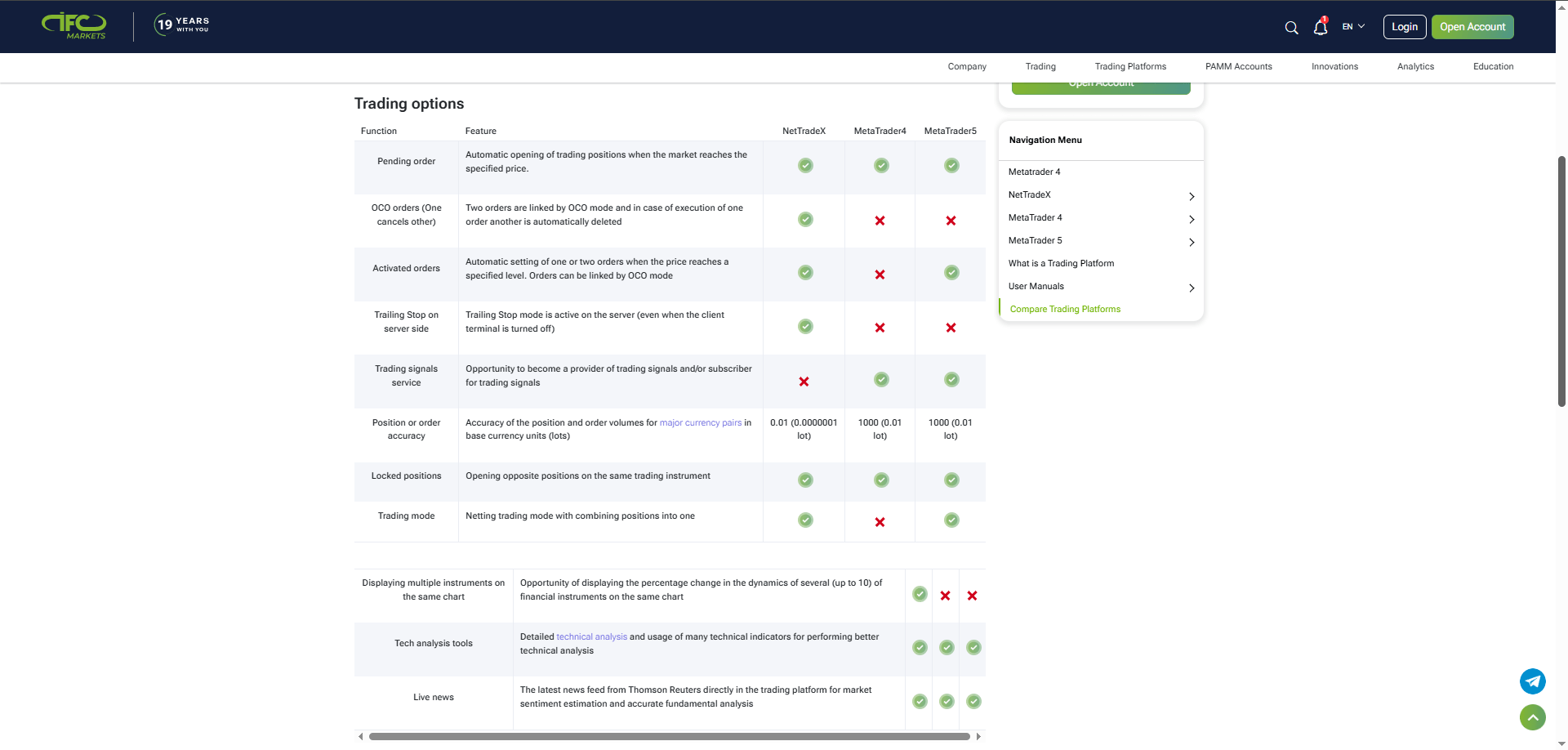The width and height of the screenshot is (1568, 750).
Task: Click the green scroll-to-top arrow button
Action: (1532, 717)
